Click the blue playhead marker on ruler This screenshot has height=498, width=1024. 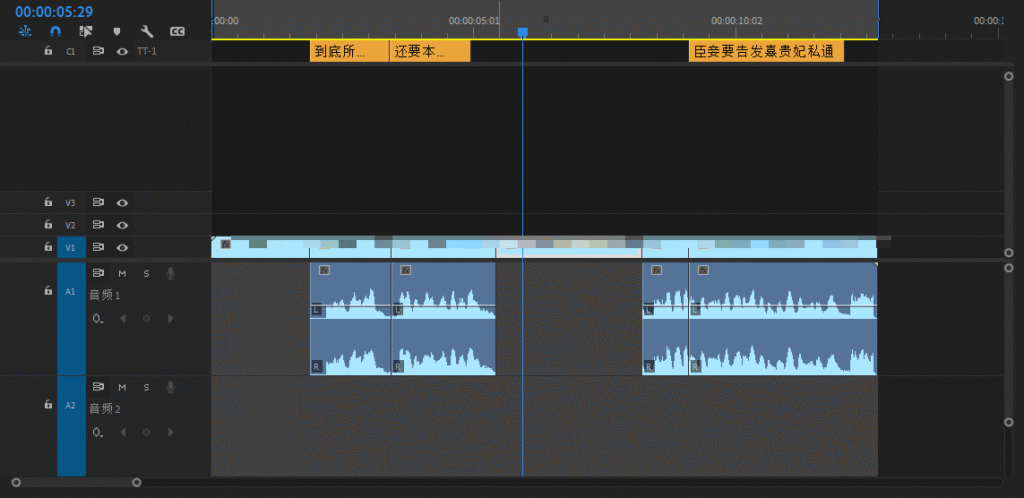(x=522, y=33)
